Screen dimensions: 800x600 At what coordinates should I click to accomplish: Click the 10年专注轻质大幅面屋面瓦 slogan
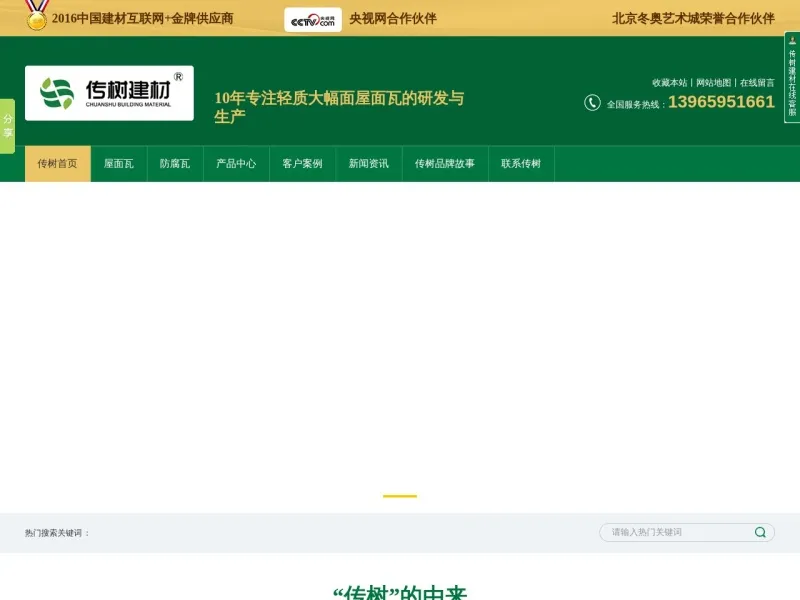click(339, 107)
